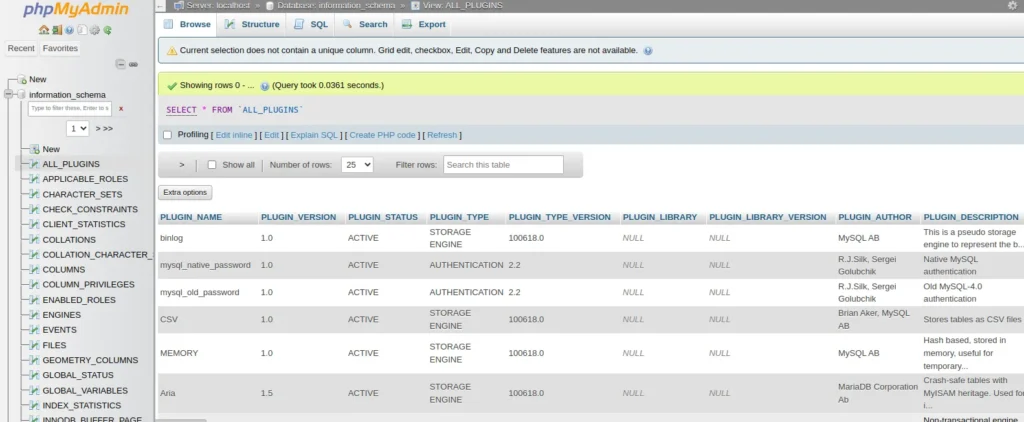Click the ALL_PLUGINS view icon in tree
Viewport: 1024px width, 422px height.
tap(35, 164)
